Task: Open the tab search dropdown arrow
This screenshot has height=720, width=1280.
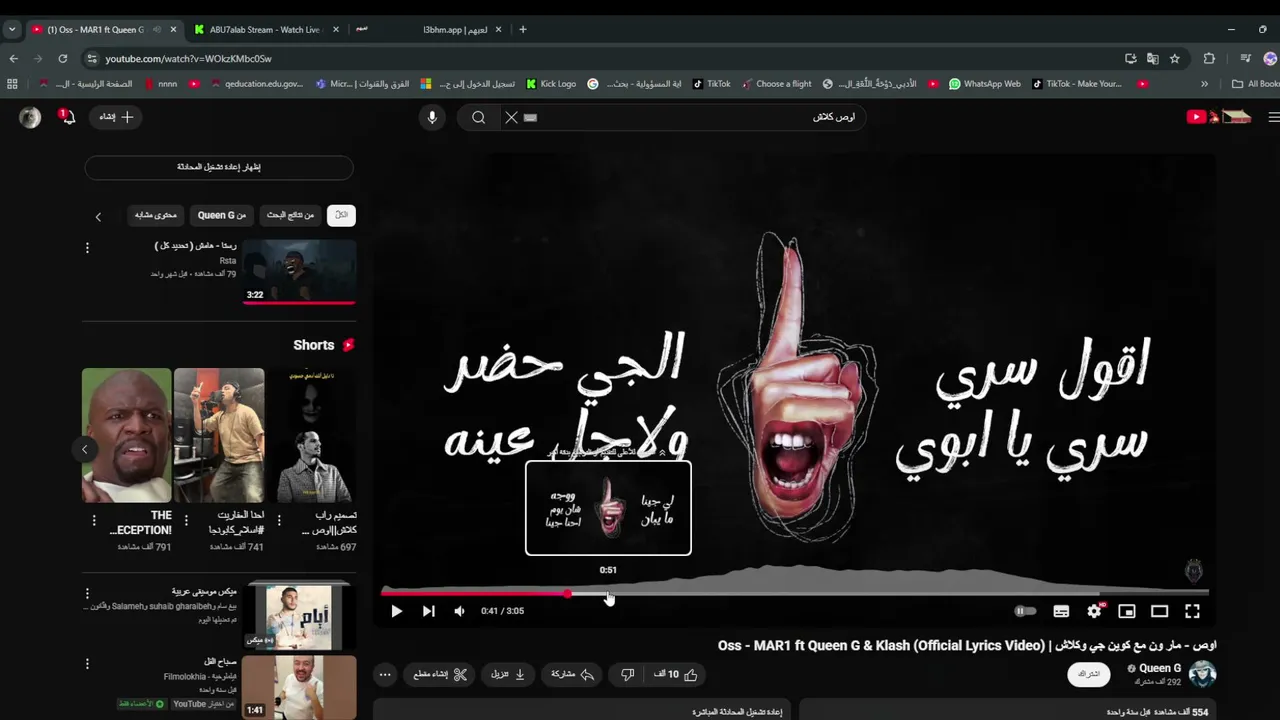Action: (12, 30)
